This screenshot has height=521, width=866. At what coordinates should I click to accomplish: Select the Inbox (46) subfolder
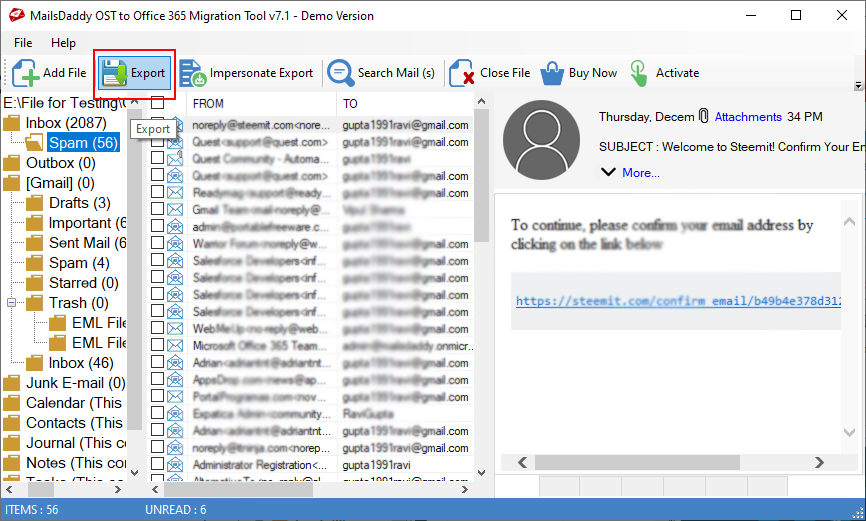tap(81, 363)
